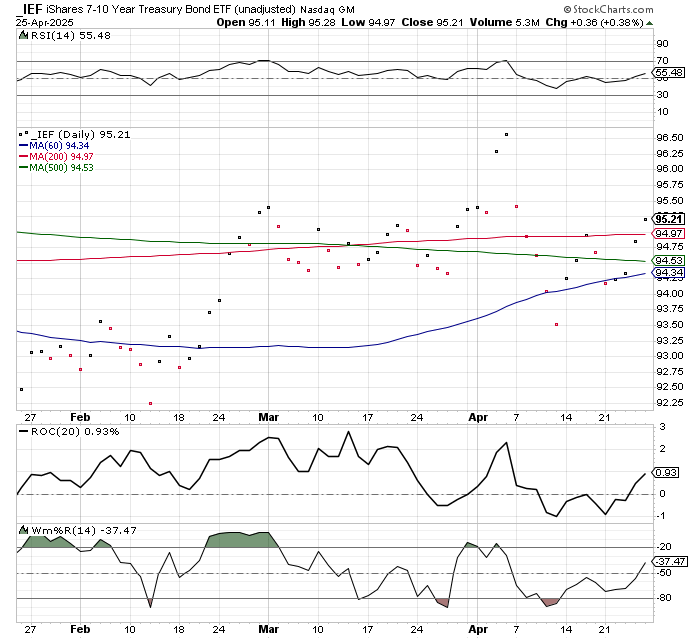Click the 0.93 ROC value tag
The image size is (700, 639).
point(666,473)
